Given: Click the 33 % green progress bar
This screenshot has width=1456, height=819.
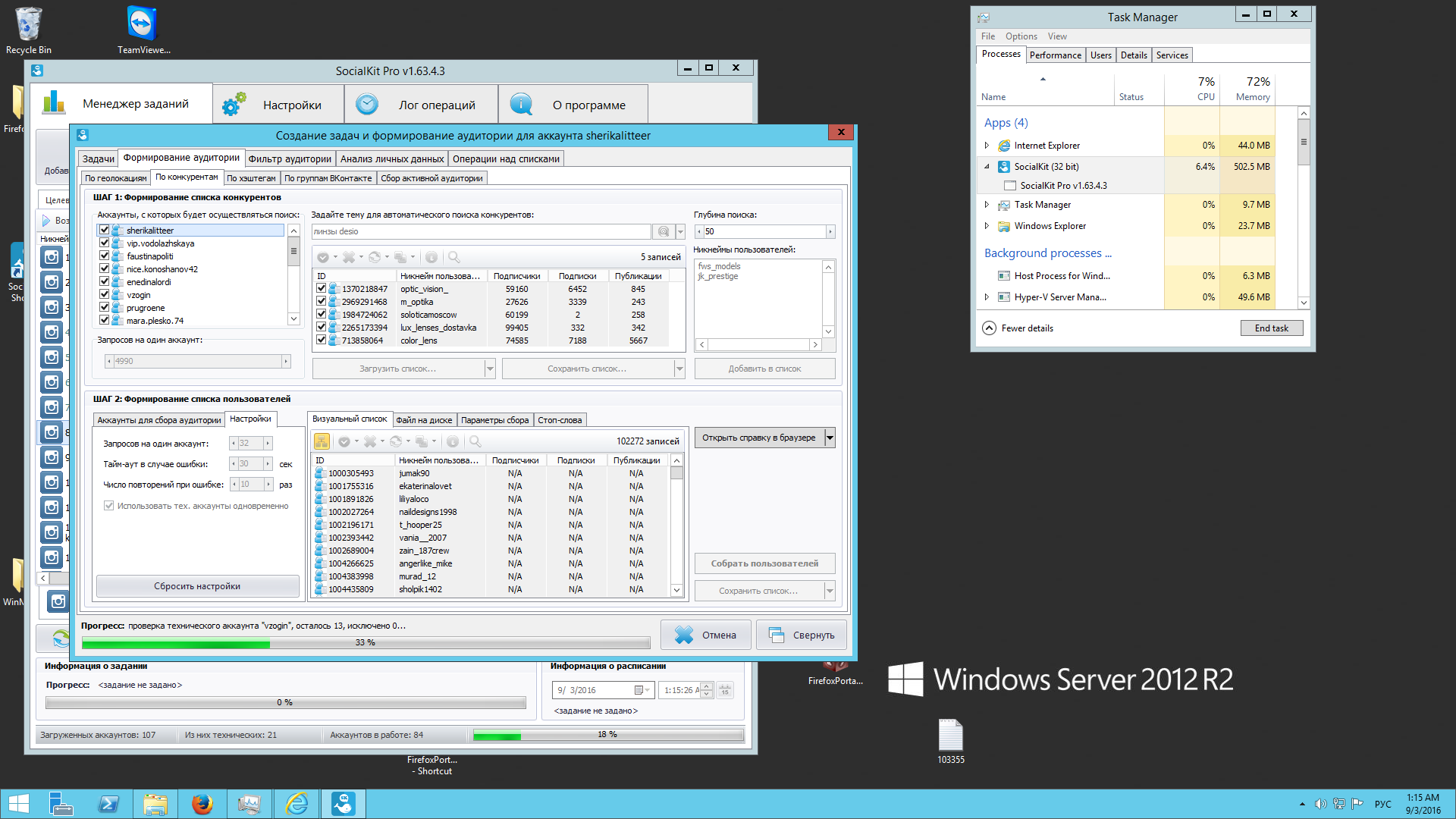Looking at the screenshot, I should tap(366, 643).
